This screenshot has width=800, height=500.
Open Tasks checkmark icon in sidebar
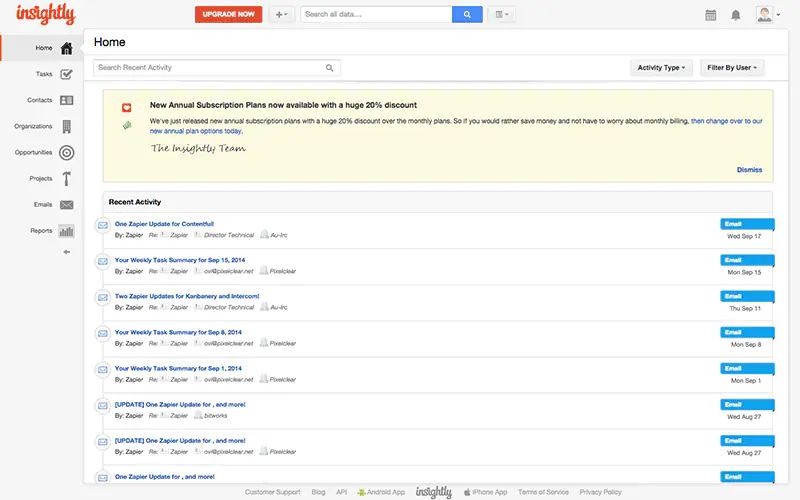[66, 74]
